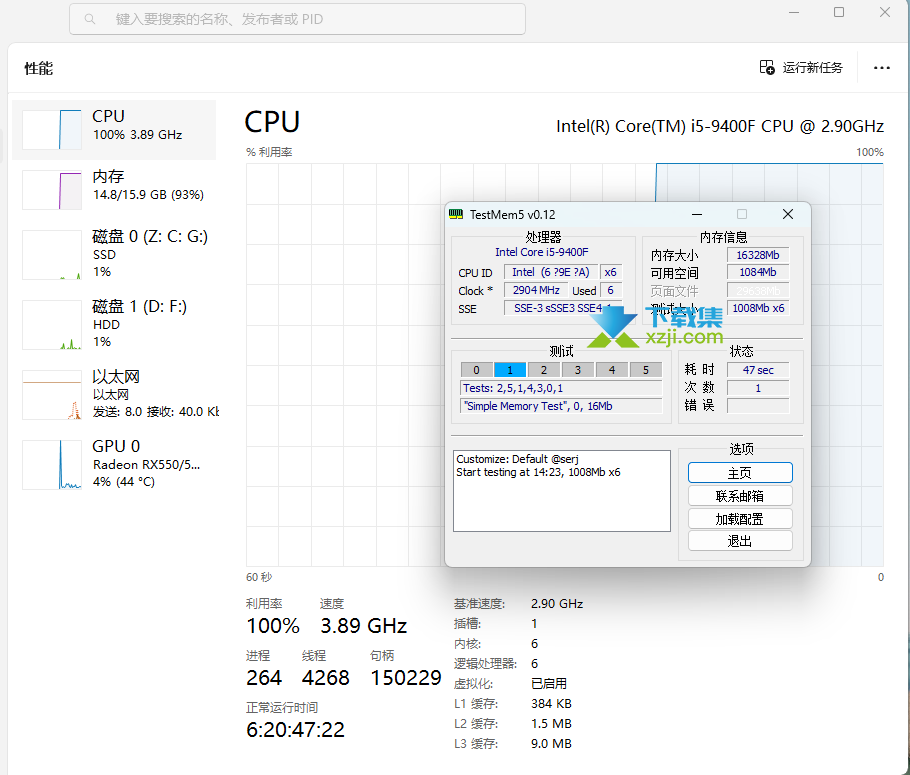Click the CPU utilization graph area
Viewport: 910px width, 775px height.
[x=565, y=365]
